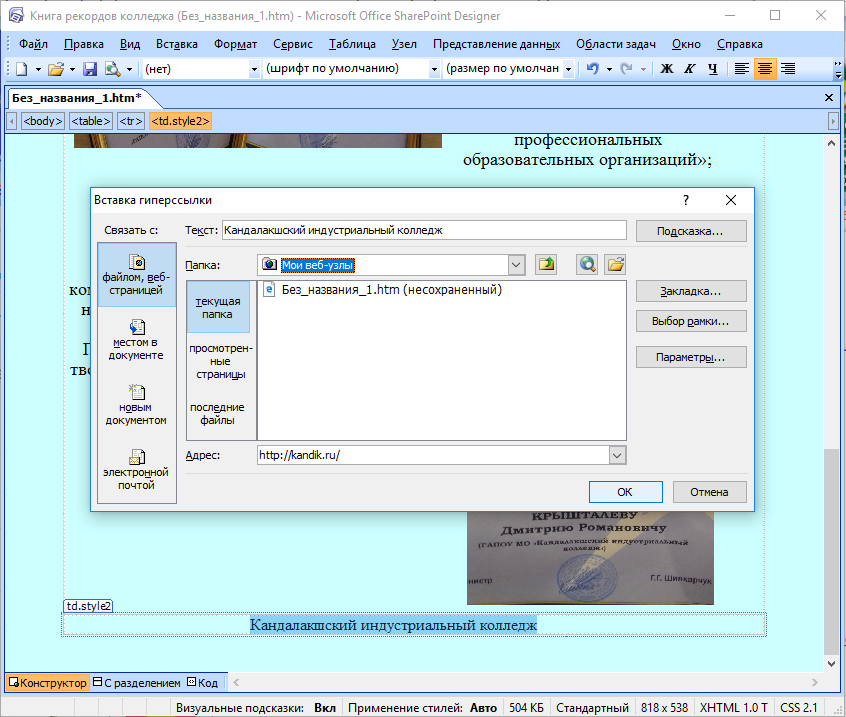The width and height of the screenshot is (846, 717).
Task: Open the Правка menu
Action: (x=84, y=44)
